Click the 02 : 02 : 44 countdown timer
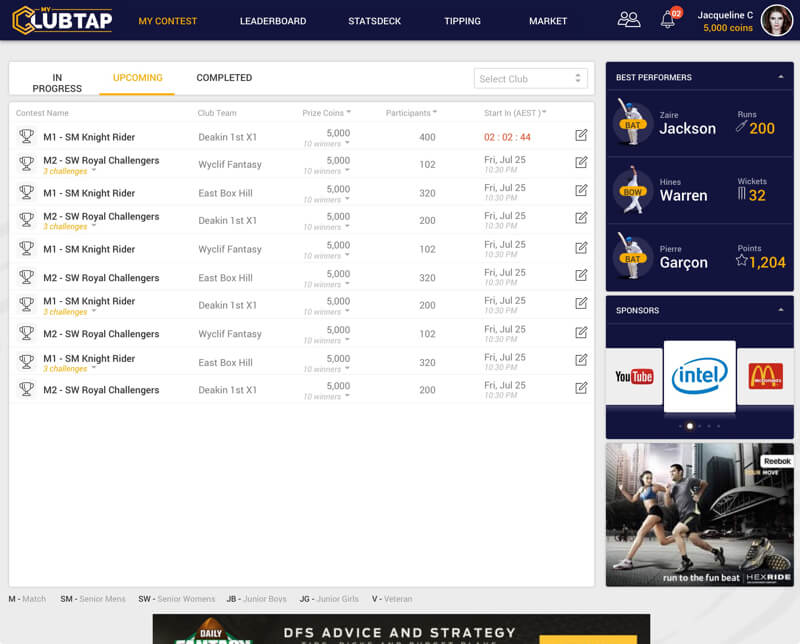The width and height of the screenshot is (800, 644). pos(507,137)
